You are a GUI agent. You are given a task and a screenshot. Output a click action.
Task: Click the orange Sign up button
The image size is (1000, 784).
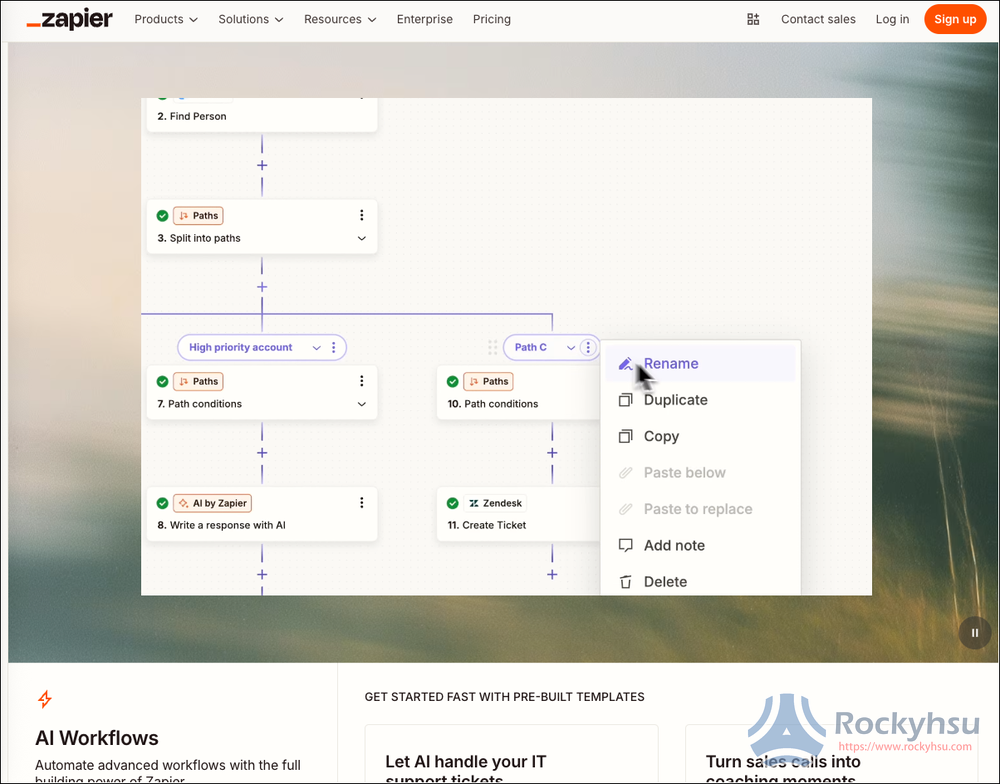(955, 19)
